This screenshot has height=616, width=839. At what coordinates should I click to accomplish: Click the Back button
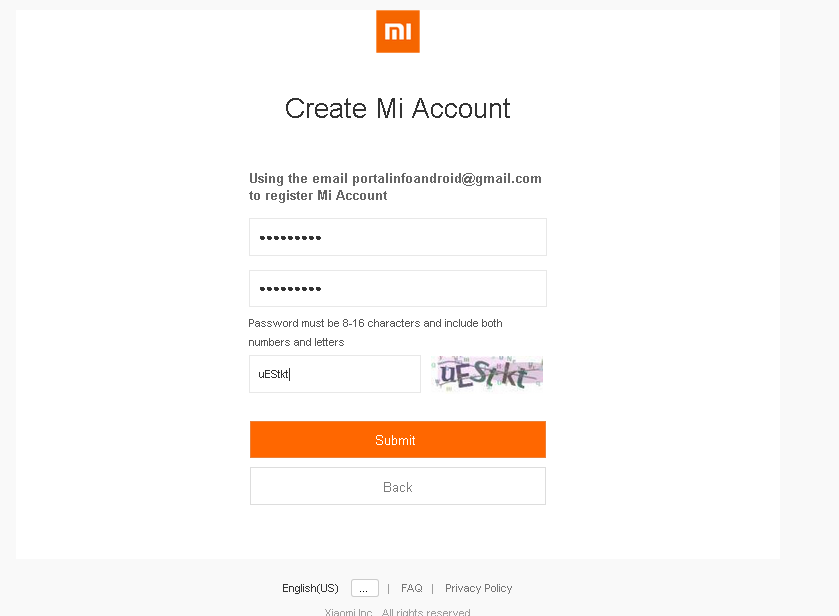click(397, 487)
